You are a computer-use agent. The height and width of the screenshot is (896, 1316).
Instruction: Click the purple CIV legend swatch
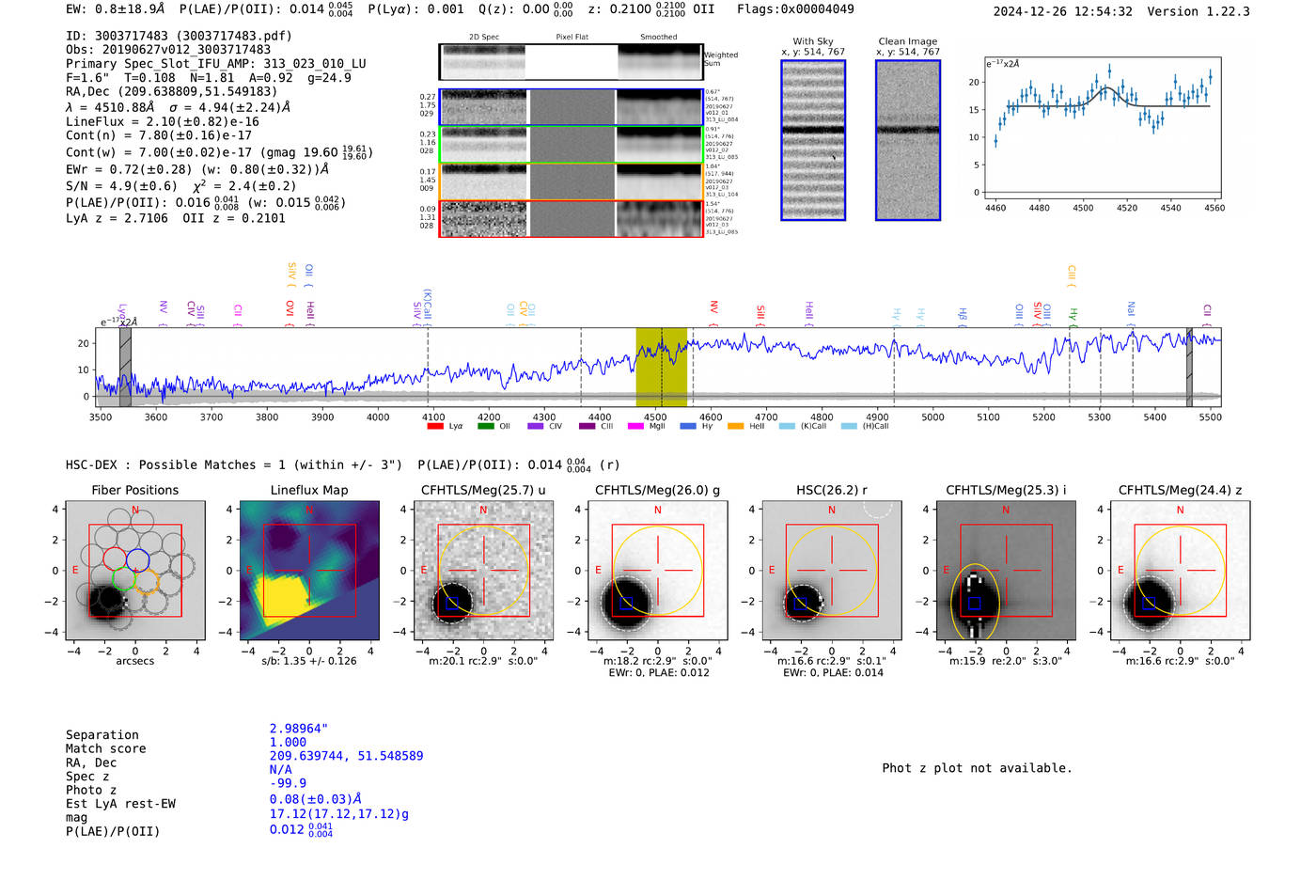[536, 427]
